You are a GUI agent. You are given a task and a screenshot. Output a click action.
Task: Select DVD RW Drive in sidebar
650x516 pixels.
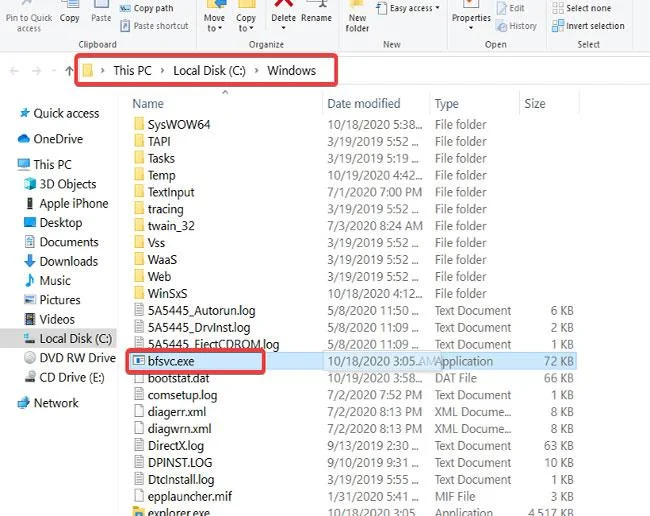click(70, 358)
